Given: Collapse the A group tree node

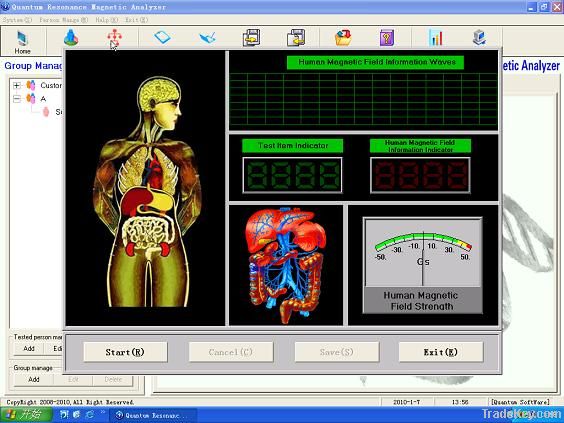Looking at the screenshot, I should [17, 99].
